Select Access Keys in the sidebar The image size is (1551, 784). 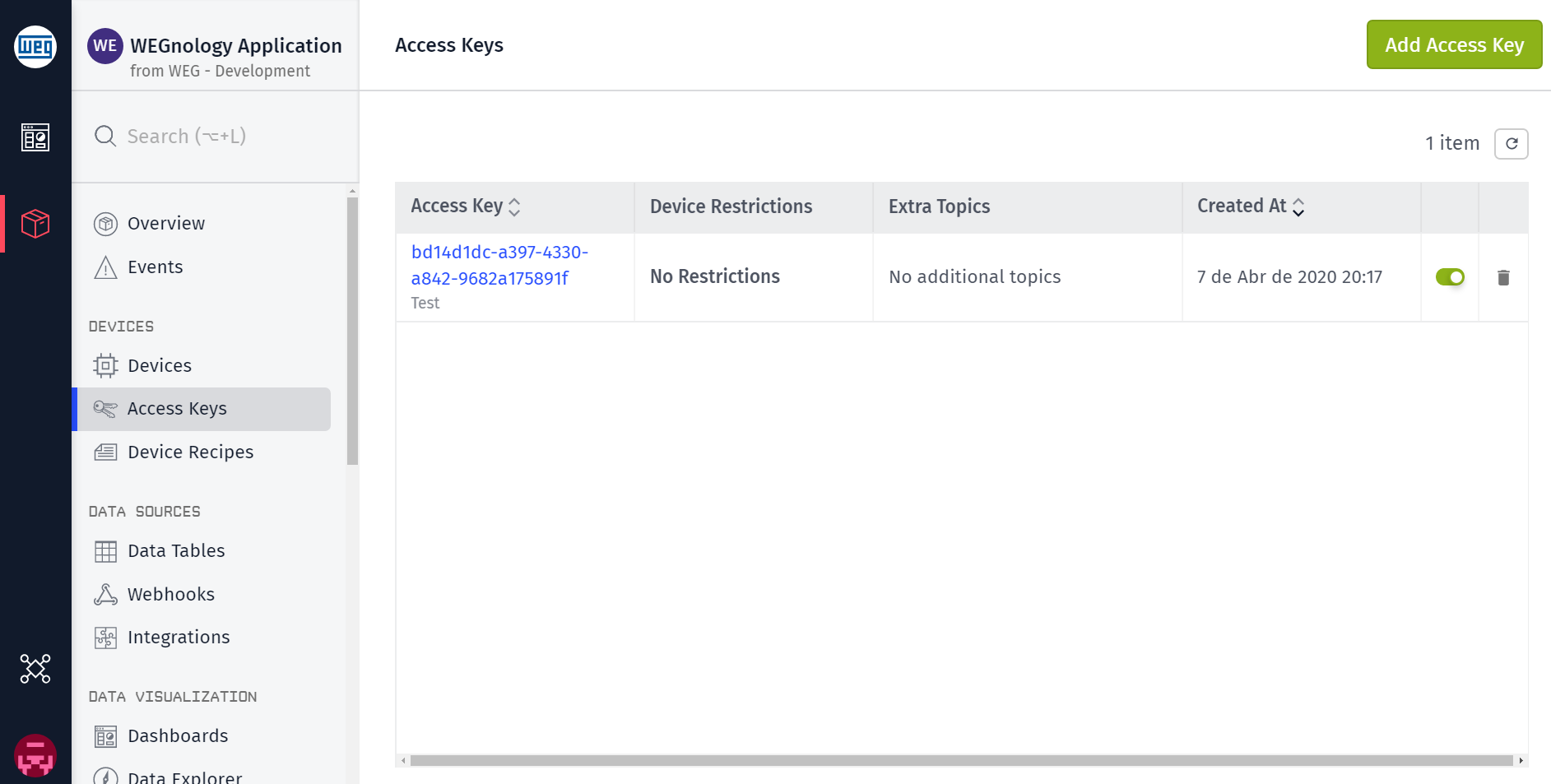click(202, 409)
